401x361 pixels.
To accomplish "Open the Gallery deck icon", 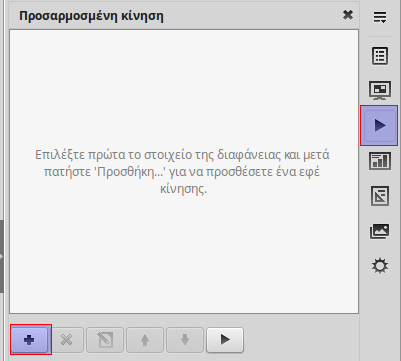I will [x=380, y=231].
